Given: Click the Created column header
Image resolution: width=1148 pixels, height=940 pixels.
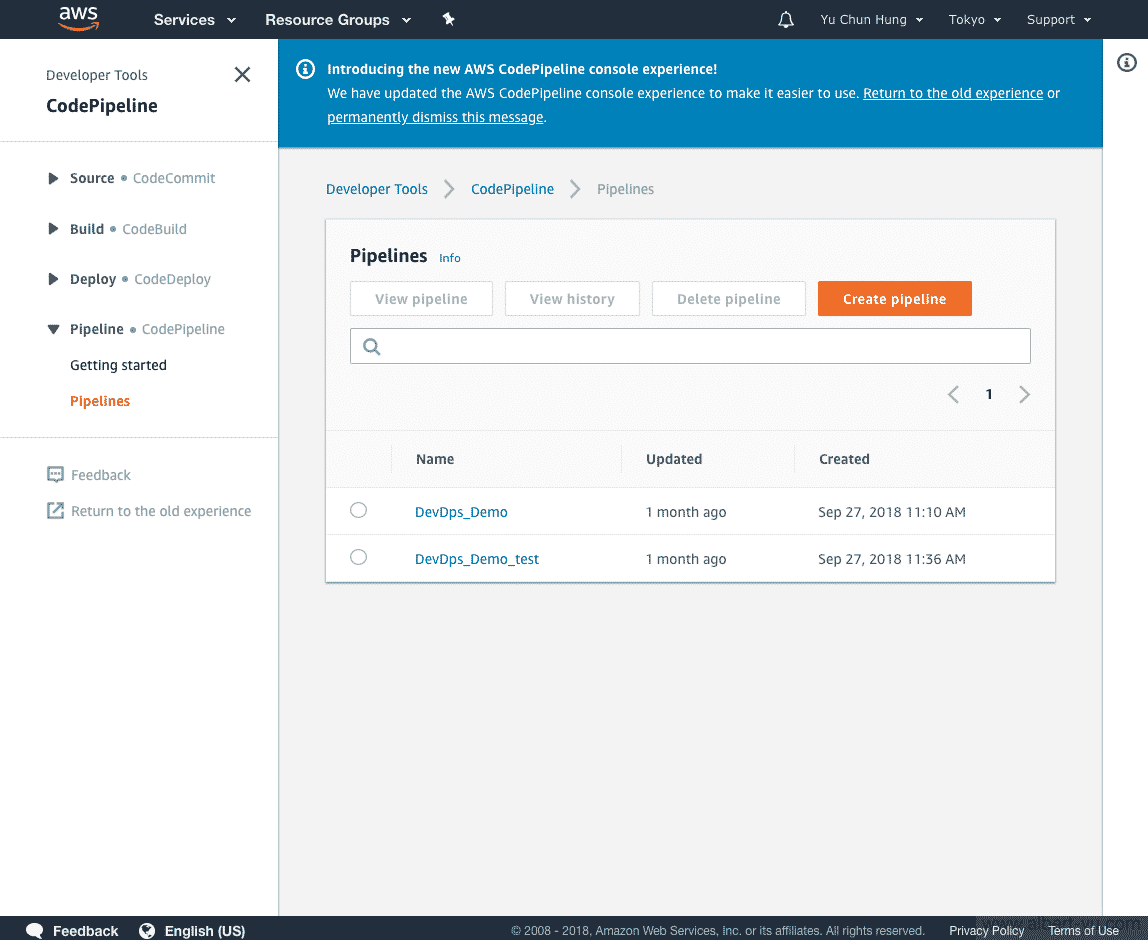Looking at the screenshot, I should pos(844,459).
